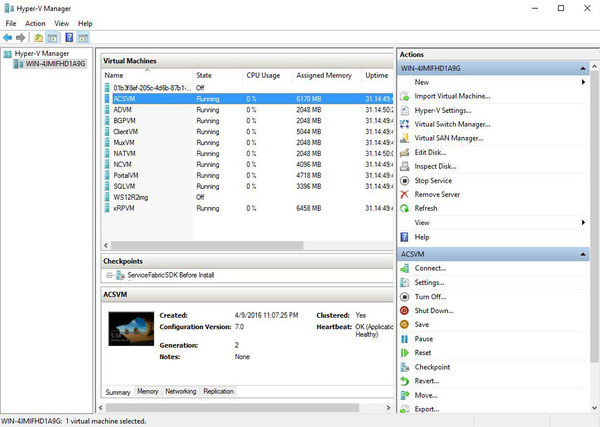The width and height of the screenshot is (600, 427).
Task: Sort by Uptime column header
Action: point(377,75)
